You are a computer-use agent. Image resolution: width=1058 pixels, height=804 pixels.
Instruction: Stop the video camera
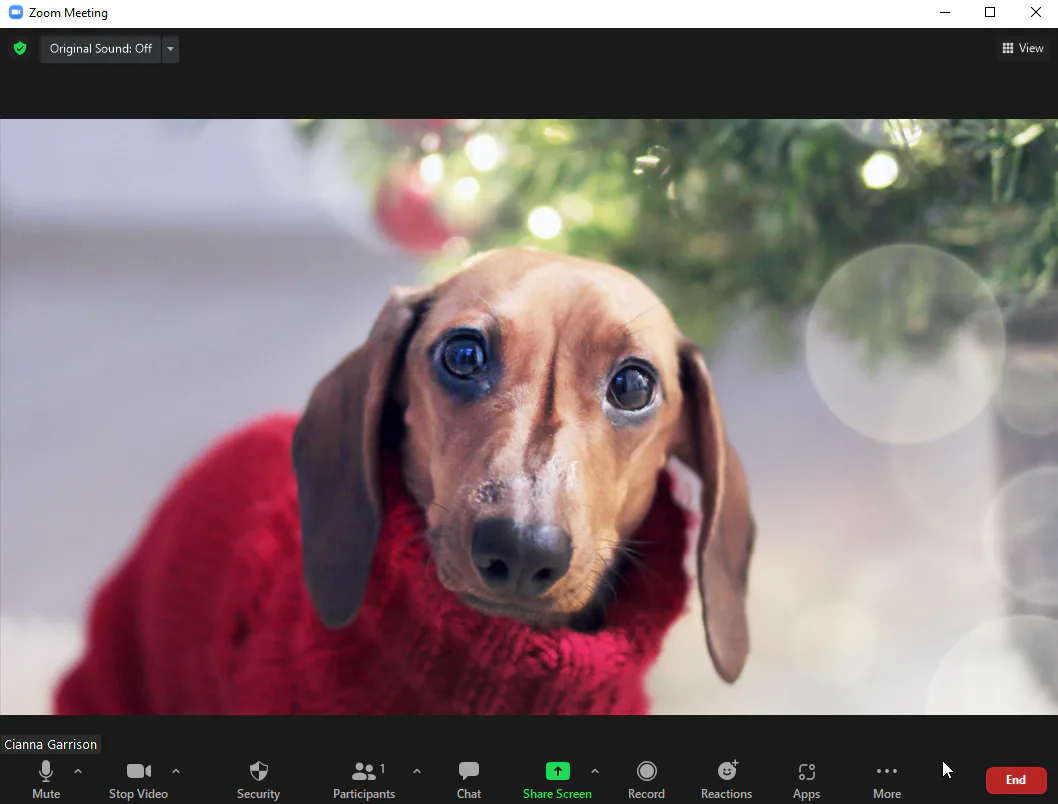coord(138,780)
